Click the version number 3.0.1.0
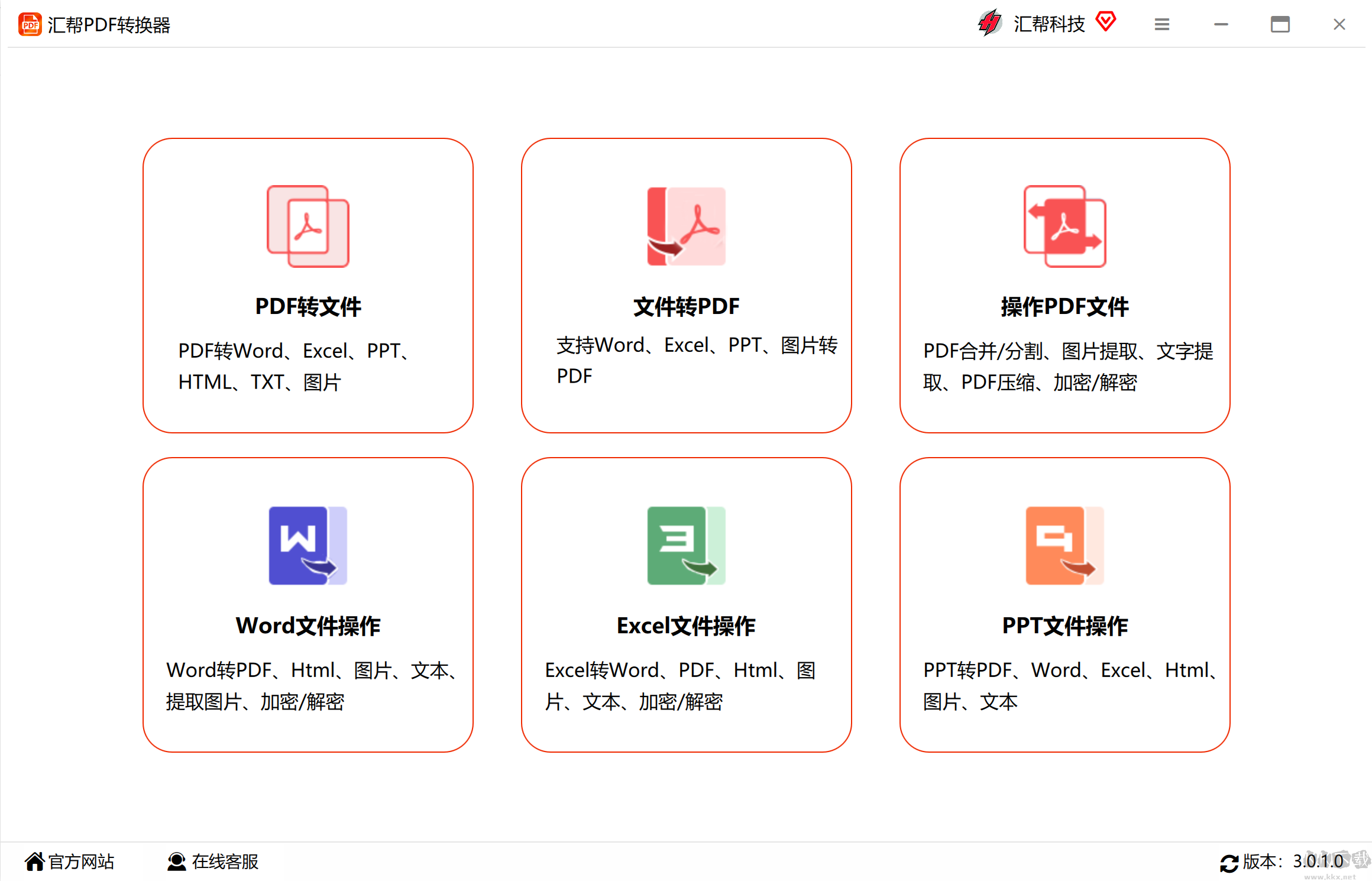Screen dimensions: 1372x881 [1318, 861]
